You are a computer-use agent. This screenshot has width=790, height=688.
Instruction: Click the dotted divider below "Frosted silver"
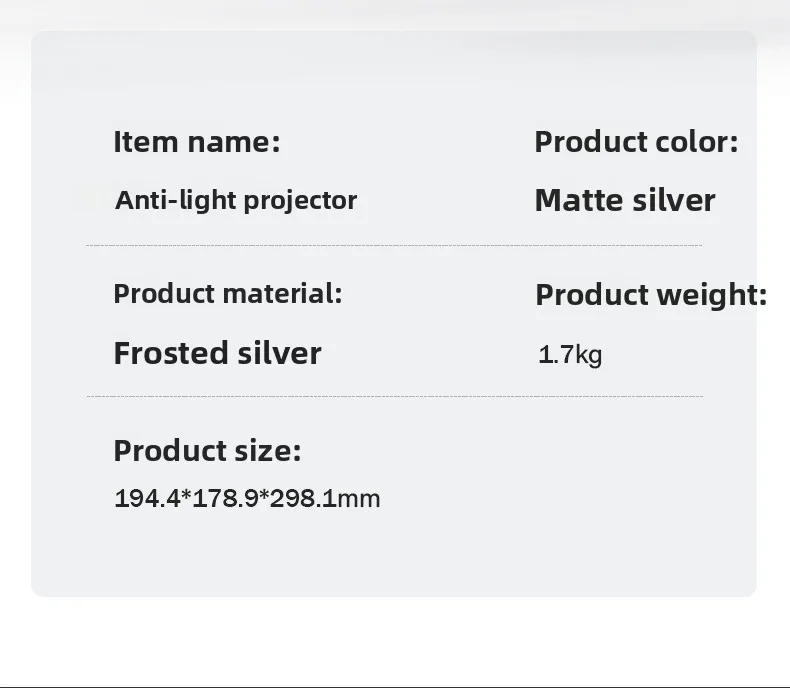click(394, 397)
